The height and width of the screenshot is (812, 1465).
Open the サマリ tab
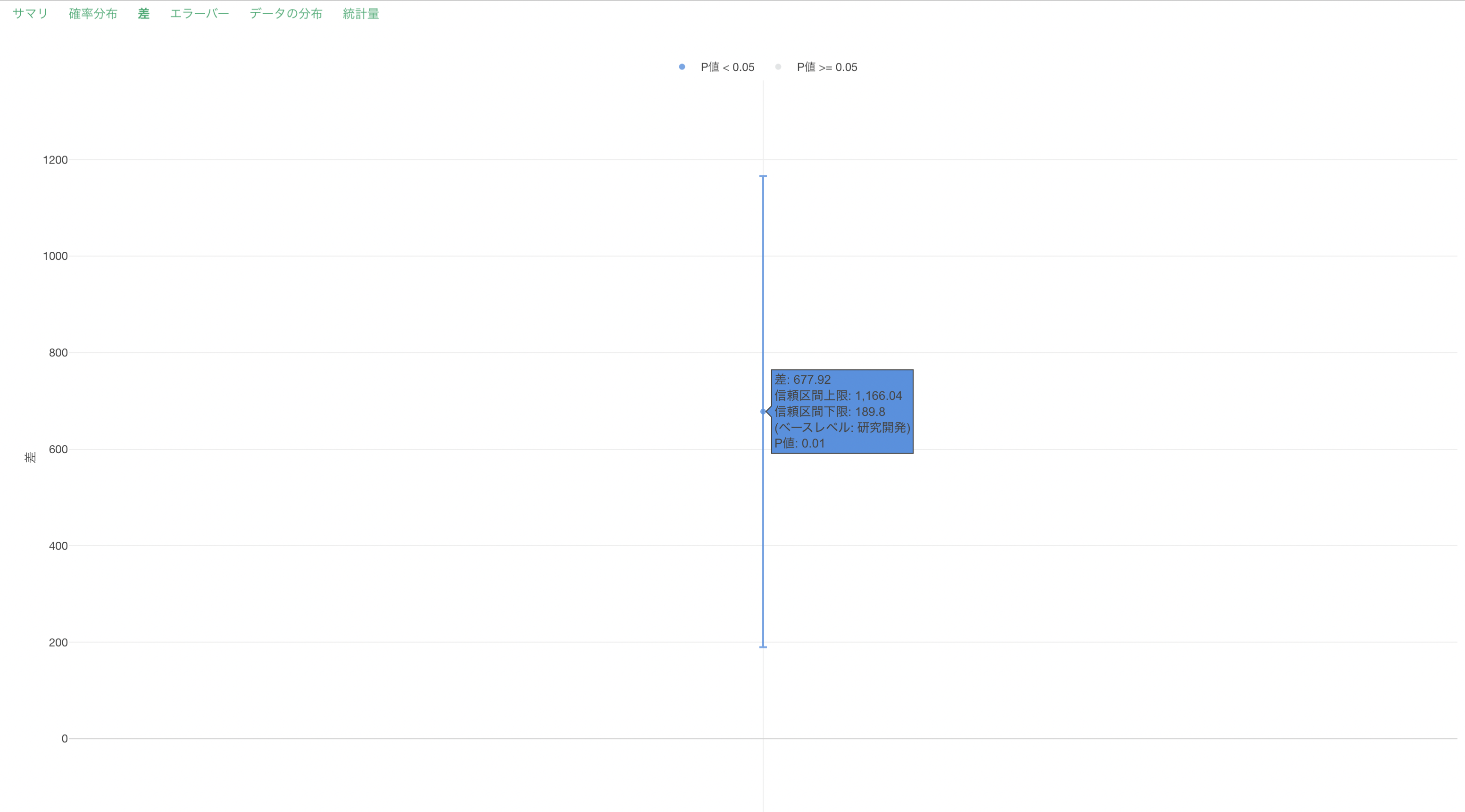coord(30,14)
